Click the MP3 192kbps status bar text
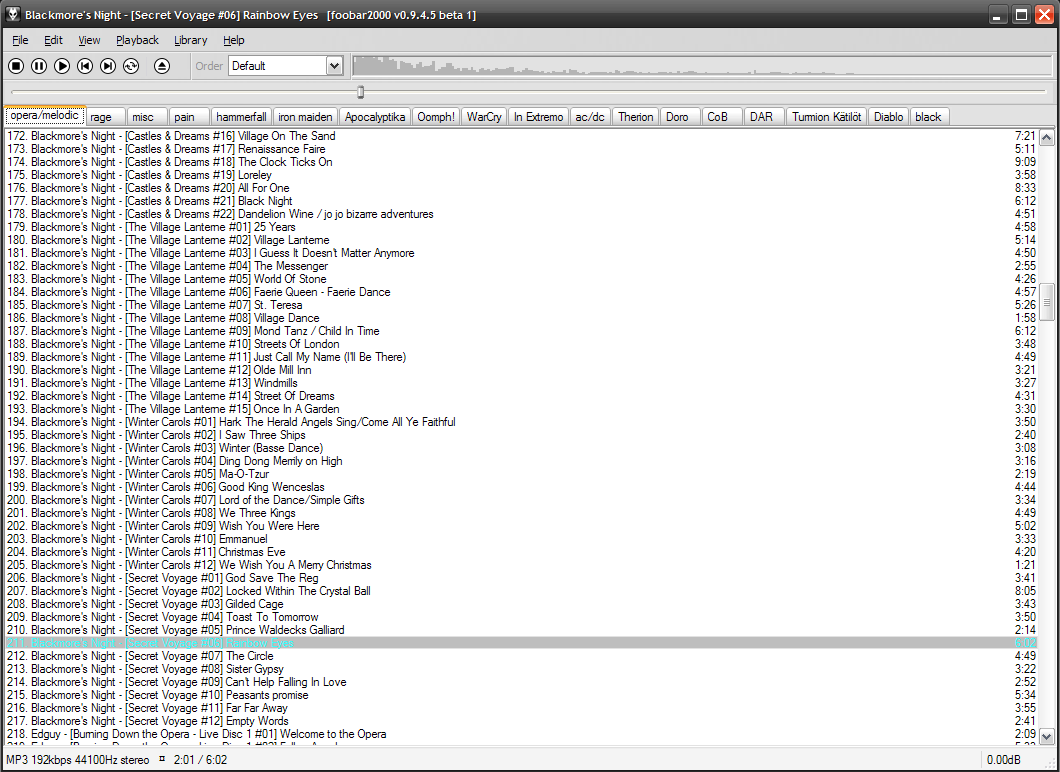This screenshot has height=772, width=1060. [x=78, y=760]
